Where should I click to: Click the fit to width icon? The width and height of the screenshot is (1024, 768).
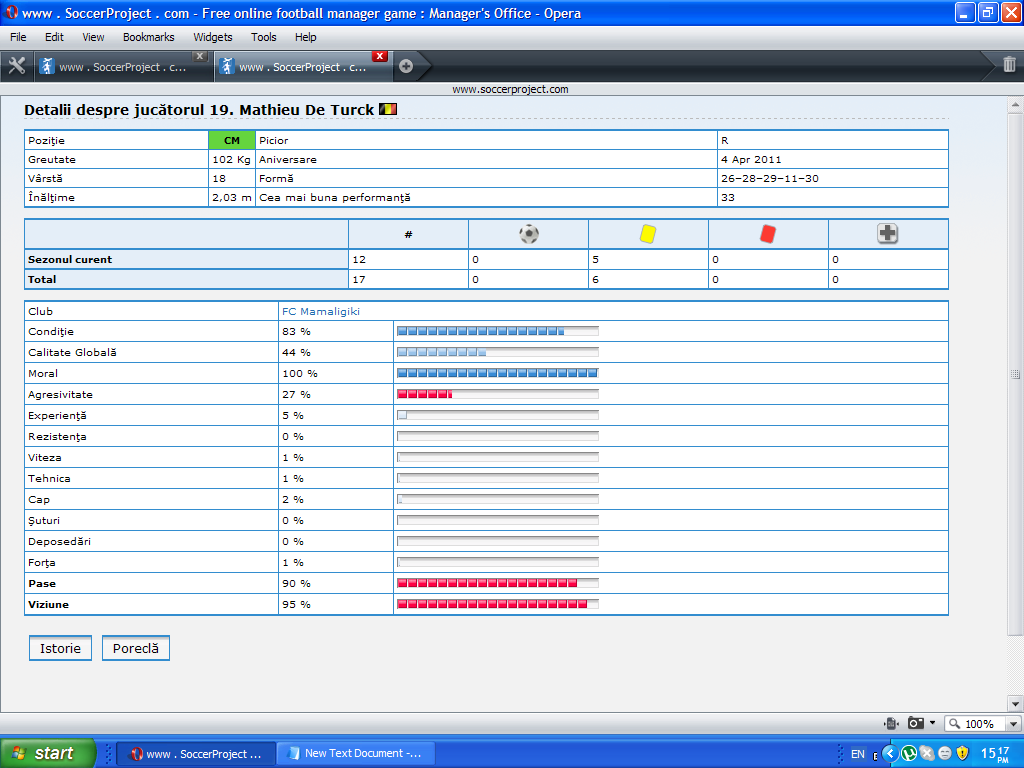point(890,723)
